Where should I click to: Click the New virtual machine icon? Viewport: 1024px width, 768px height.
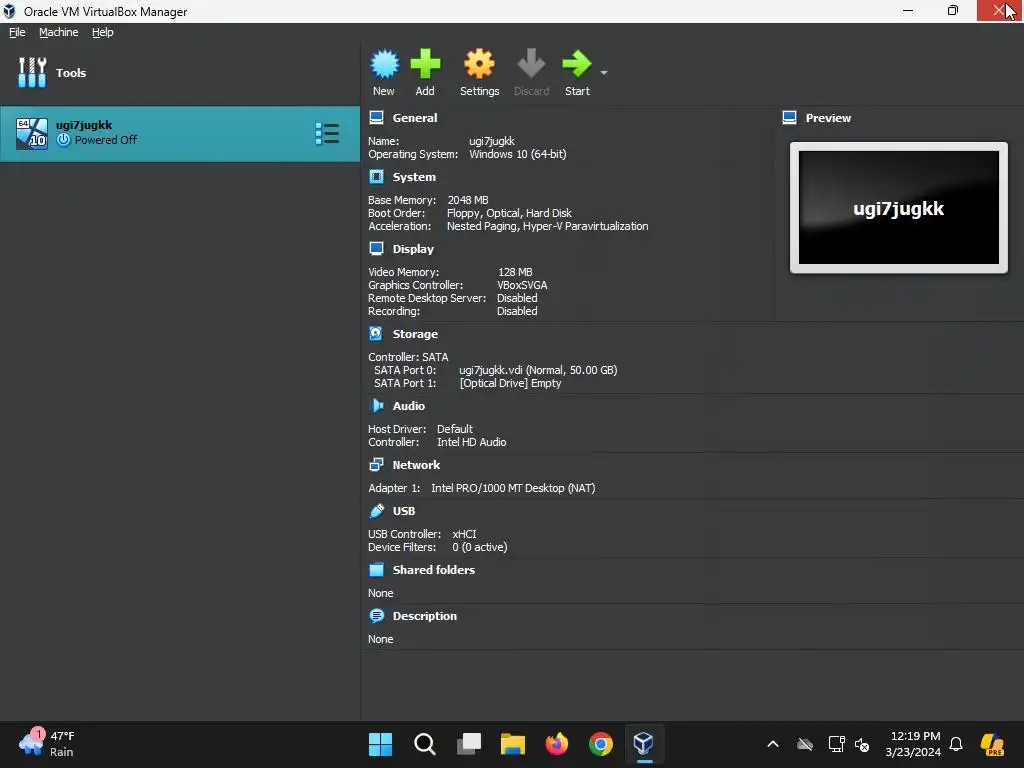coord(384,64)
